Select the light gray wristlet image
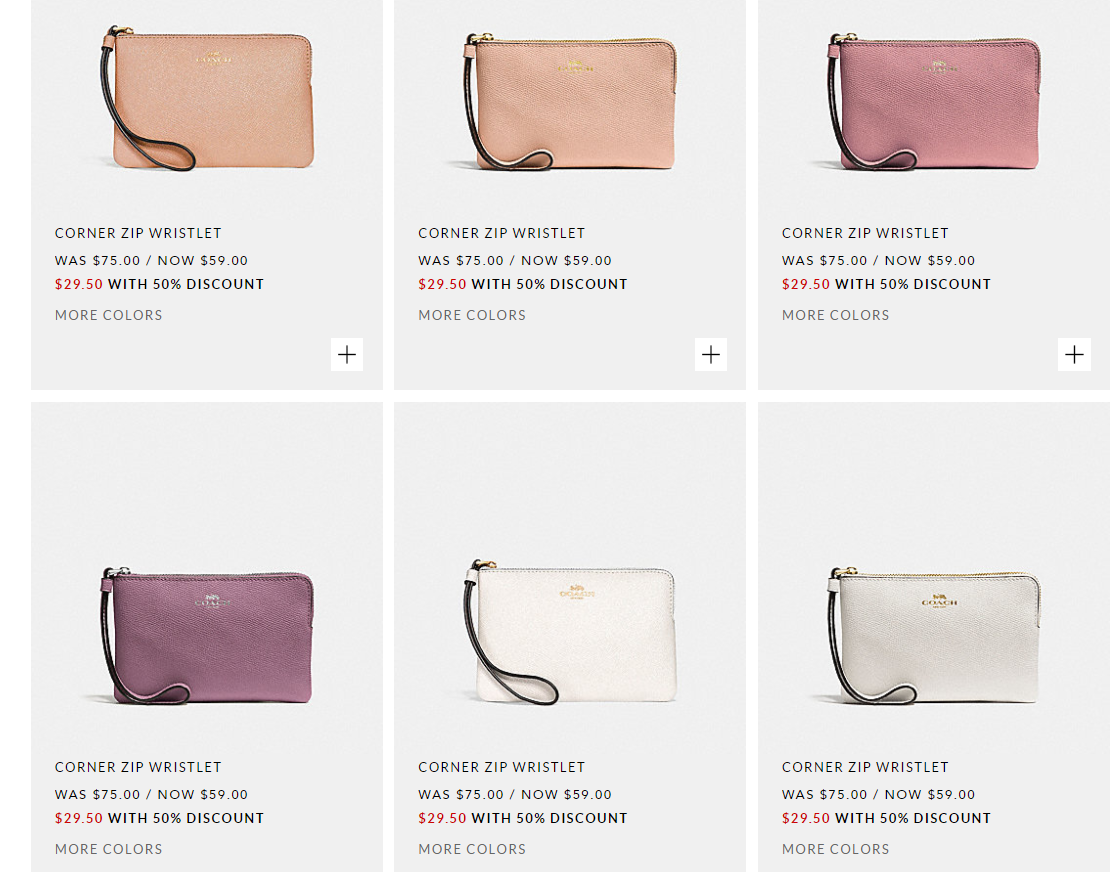The width and height of the screenshot is (1116, 872). click(934, 635)
